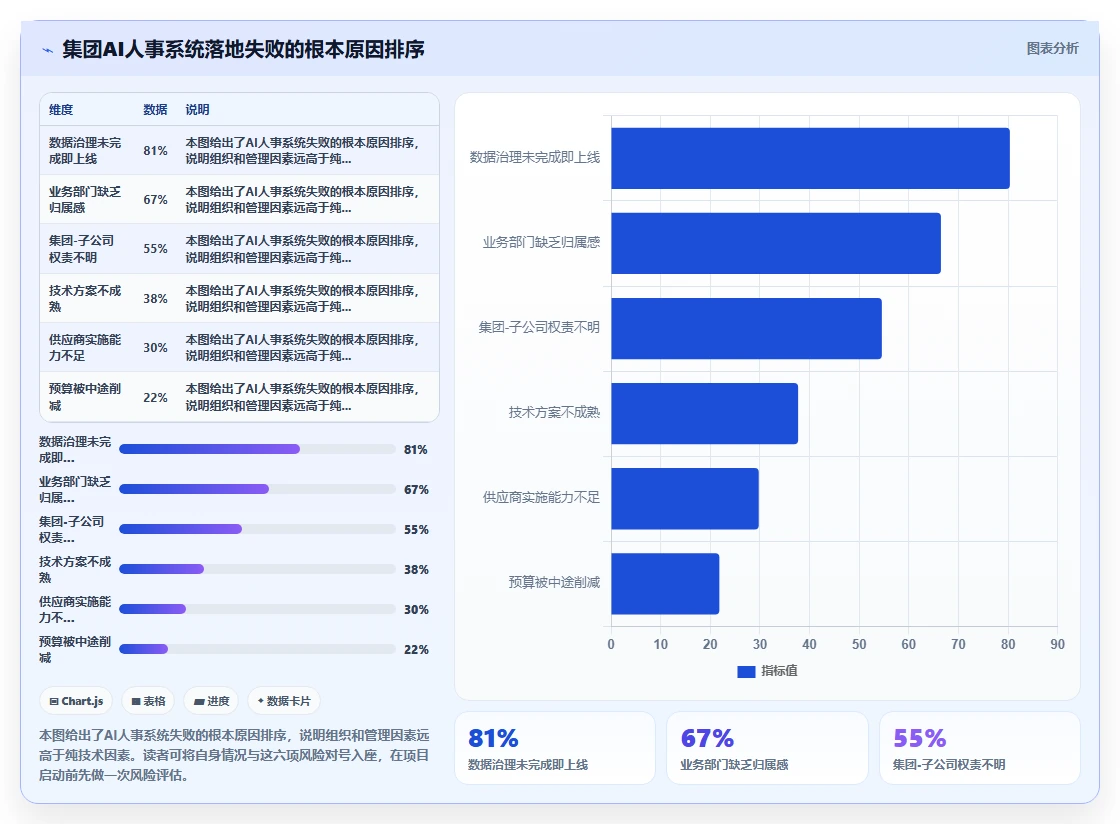Click the 38% label beside progress bar
The width and height of the screenshot is (1120, 824).
point(416,570)
